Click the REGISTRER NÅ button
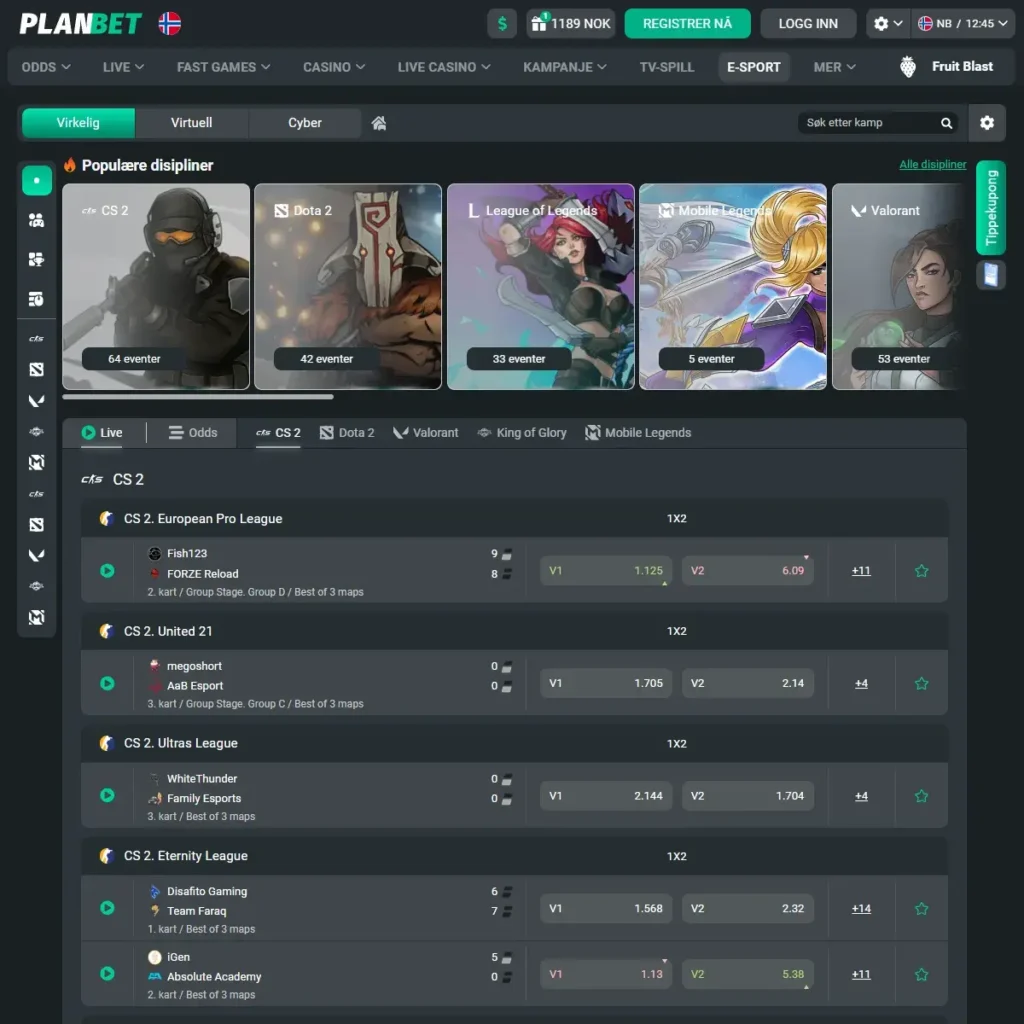 click(x=687, y=24)
